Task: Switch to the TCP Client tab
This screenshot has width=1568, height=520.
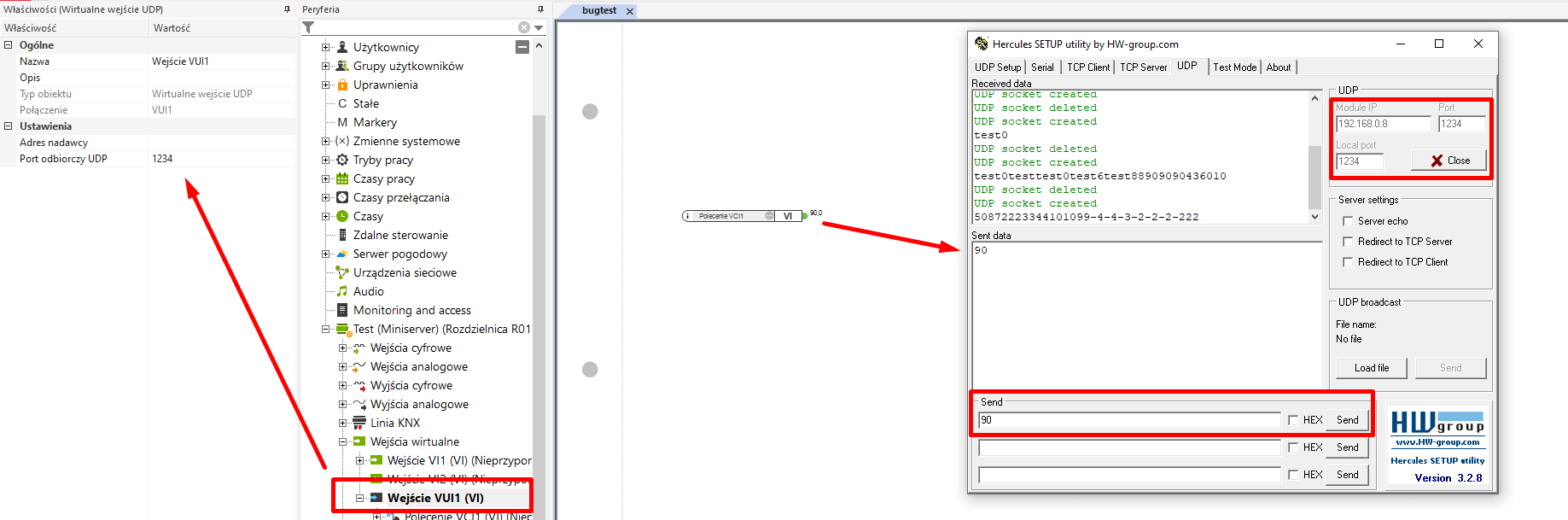Action: [1088, 67]
